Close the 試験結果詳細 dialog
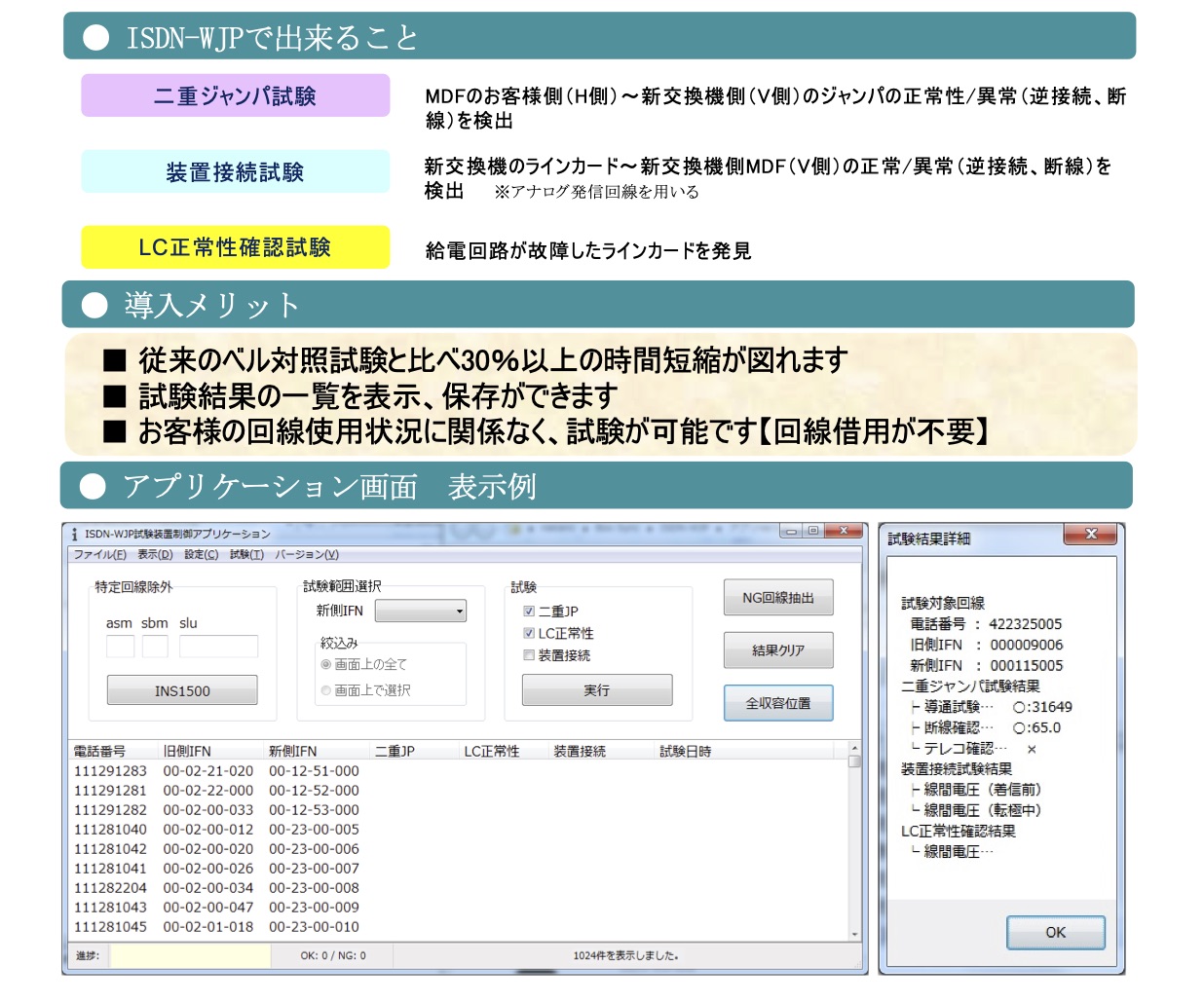This screenshot has height=1002, width=1204. pos(1091,534)
